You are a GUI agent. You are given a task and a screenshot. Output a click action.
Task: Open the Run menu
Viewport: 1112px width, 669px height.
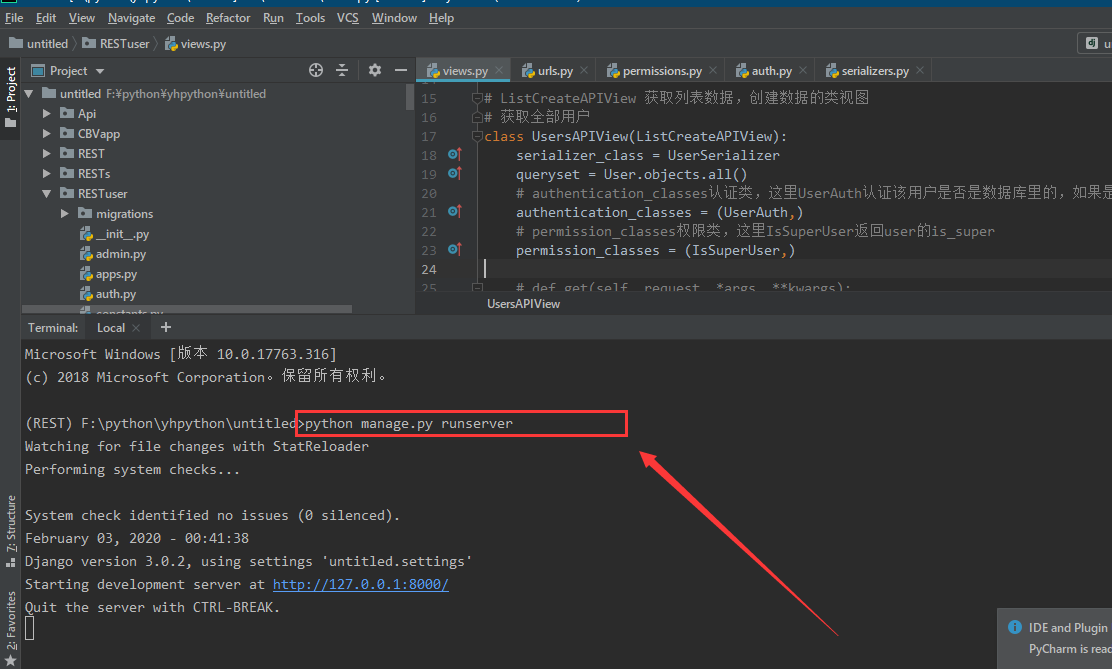pos(273,18)
